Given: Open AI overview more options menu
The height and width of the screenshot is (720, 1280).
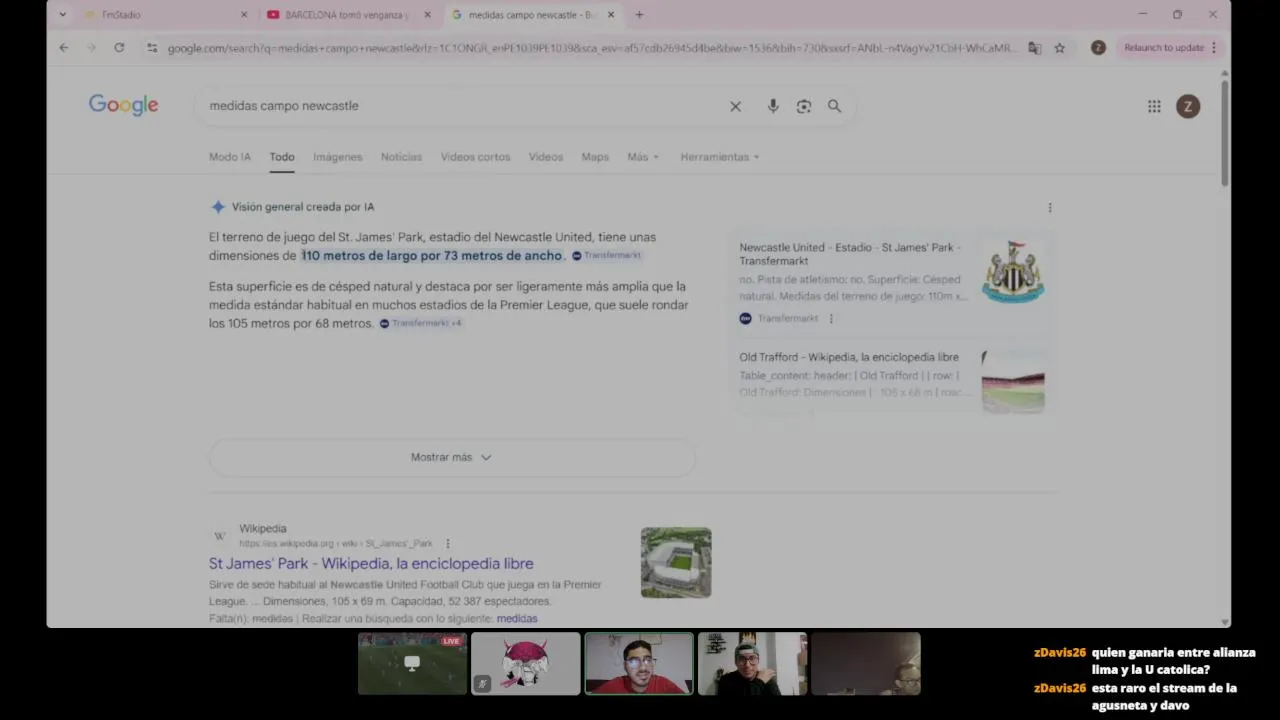Looking at the screenshot, I should tap(1049, 207).
